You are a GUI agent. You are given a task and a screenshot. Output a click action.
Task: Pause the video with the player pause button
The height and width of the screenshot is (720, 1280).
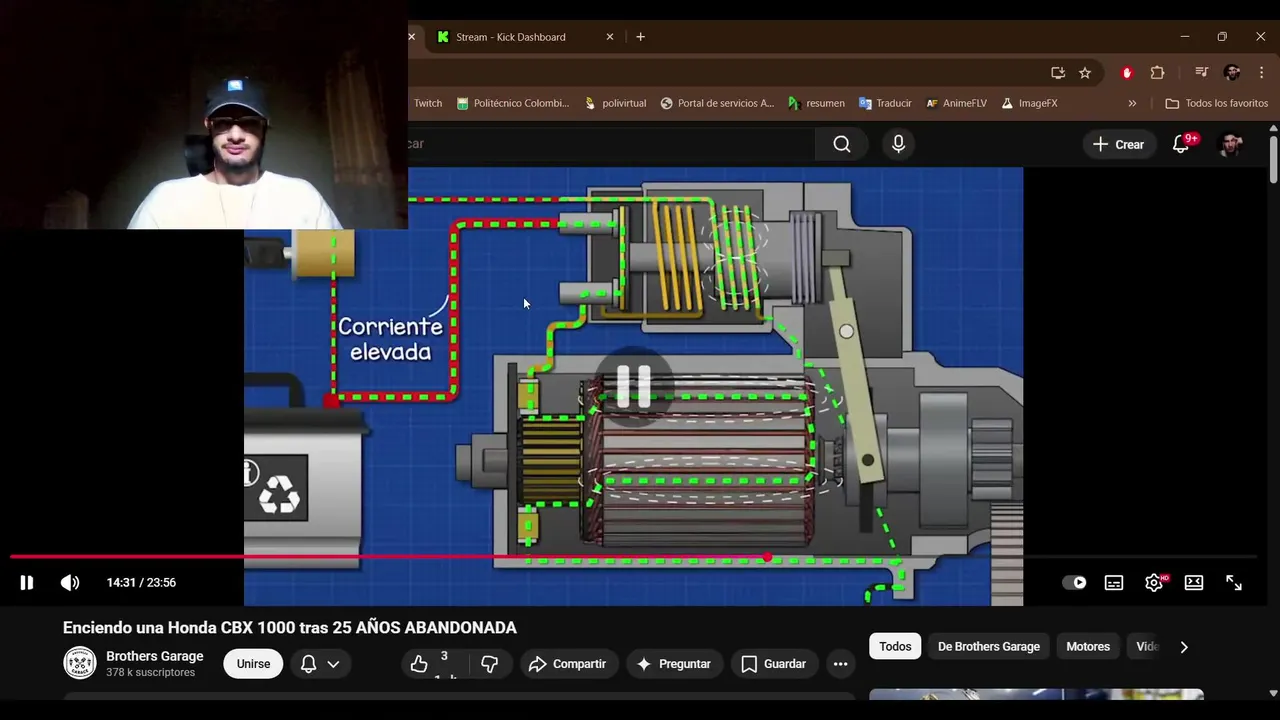27,583
